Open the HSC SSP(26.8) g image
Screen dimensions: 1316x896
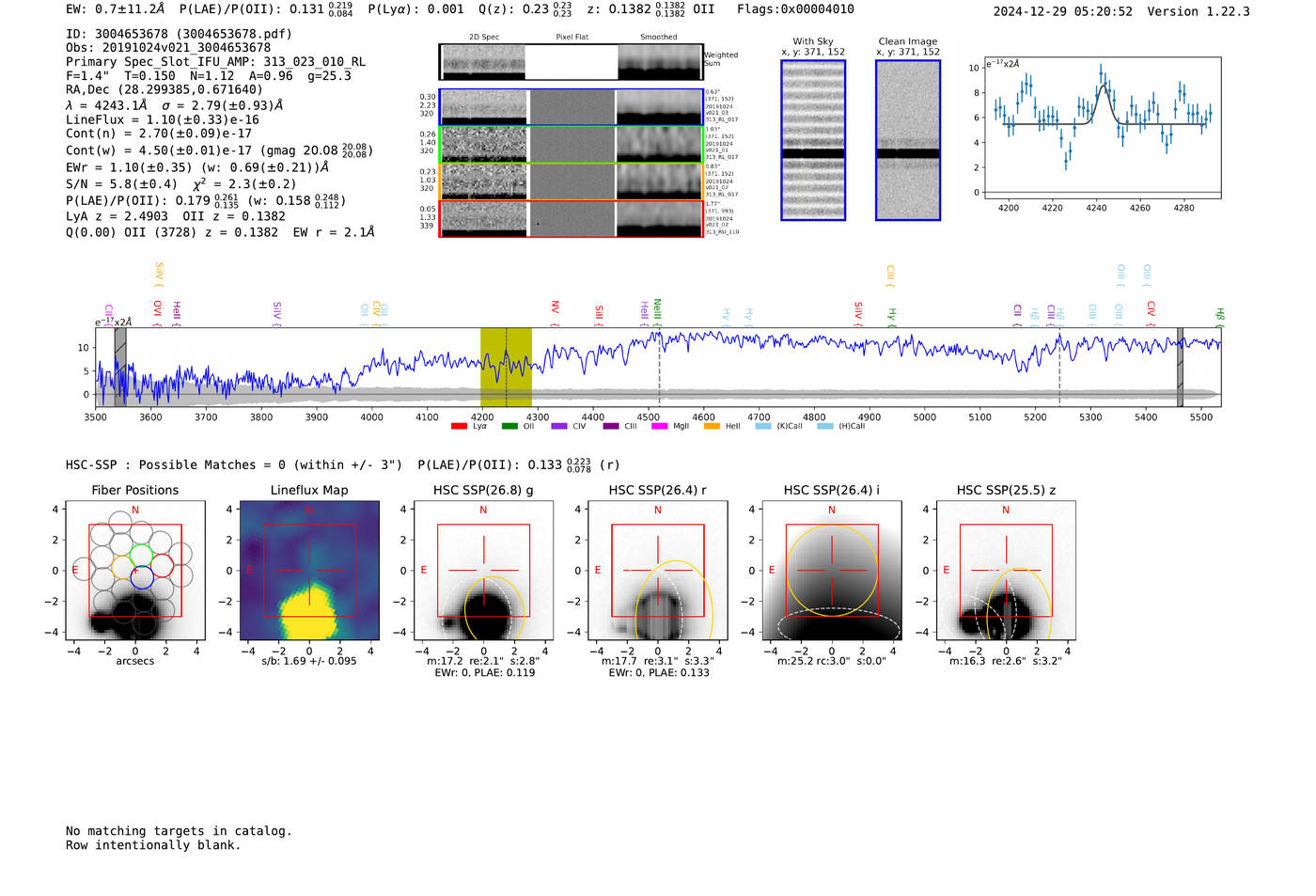pyautogui.click(x=483, y=571)
